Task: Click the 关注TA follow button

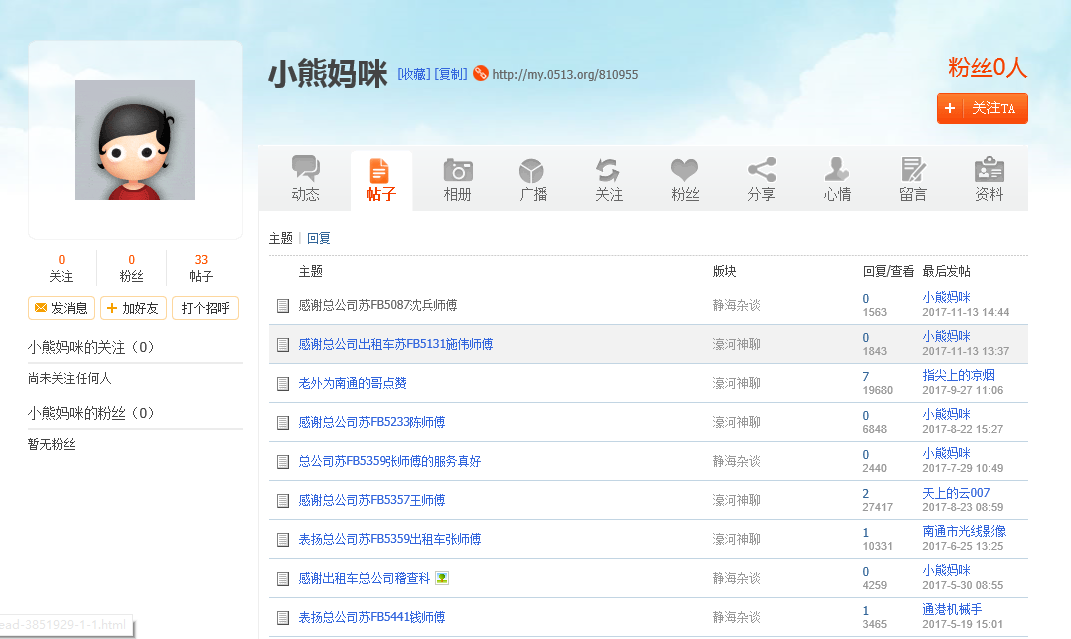Action: pos(982,108)
